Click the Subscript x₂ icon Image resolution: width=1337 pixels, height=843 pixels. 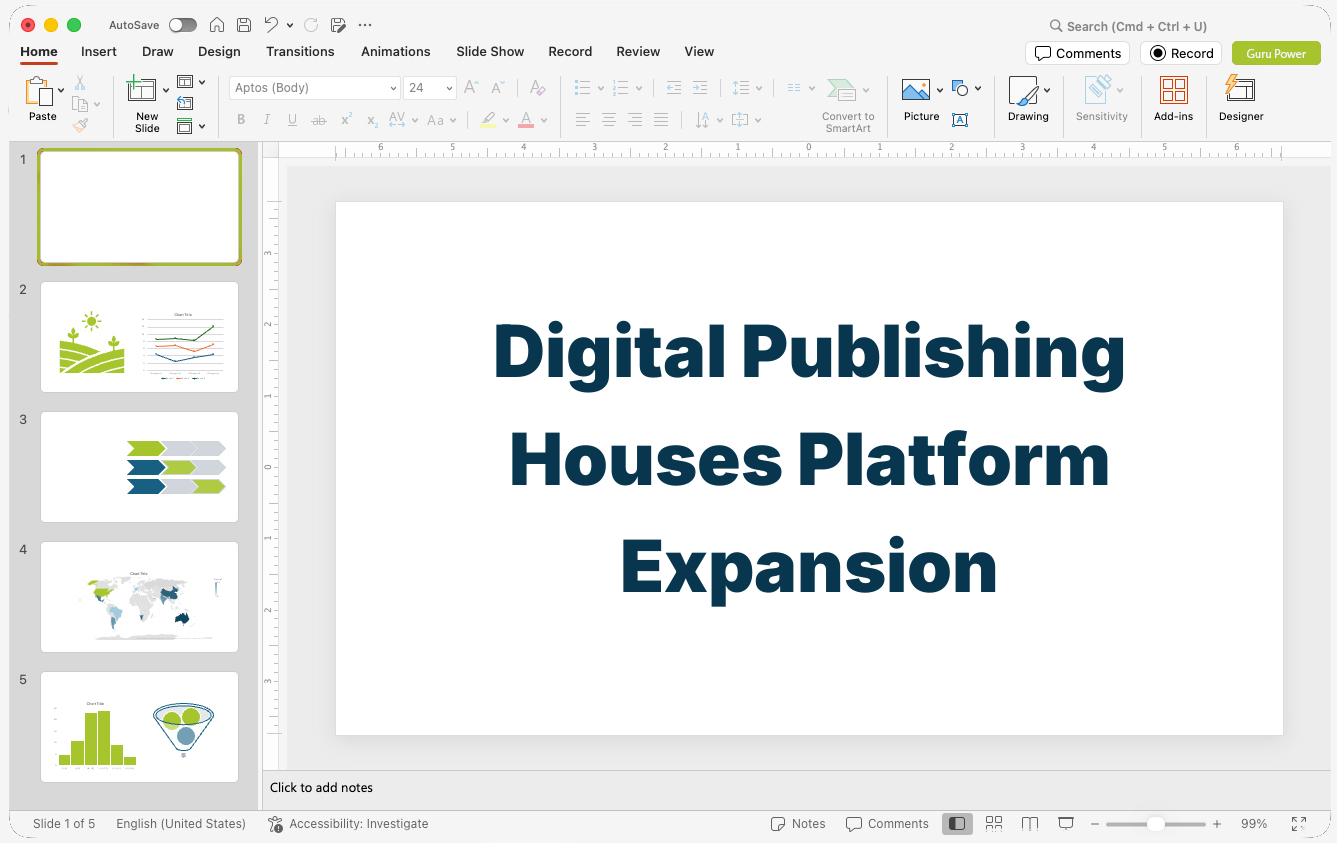point(372,120)
